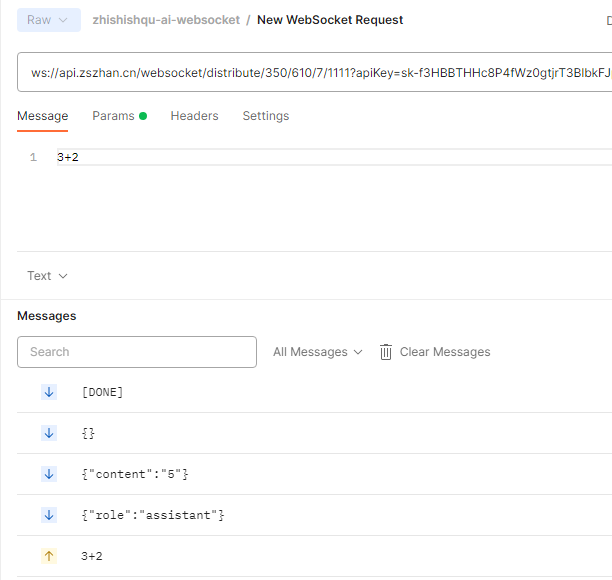Click the Clear Messages button label

pos(445,352)
